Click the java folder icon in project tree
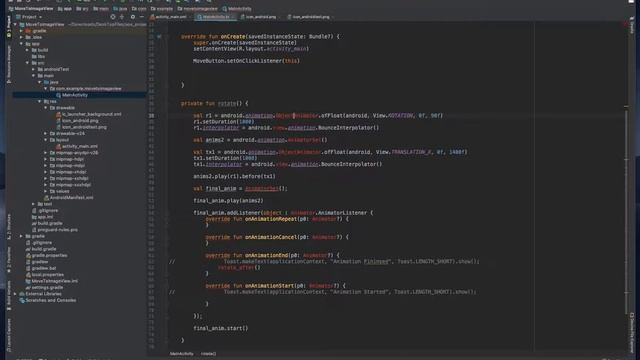The image size is (640, 360). 46,82
